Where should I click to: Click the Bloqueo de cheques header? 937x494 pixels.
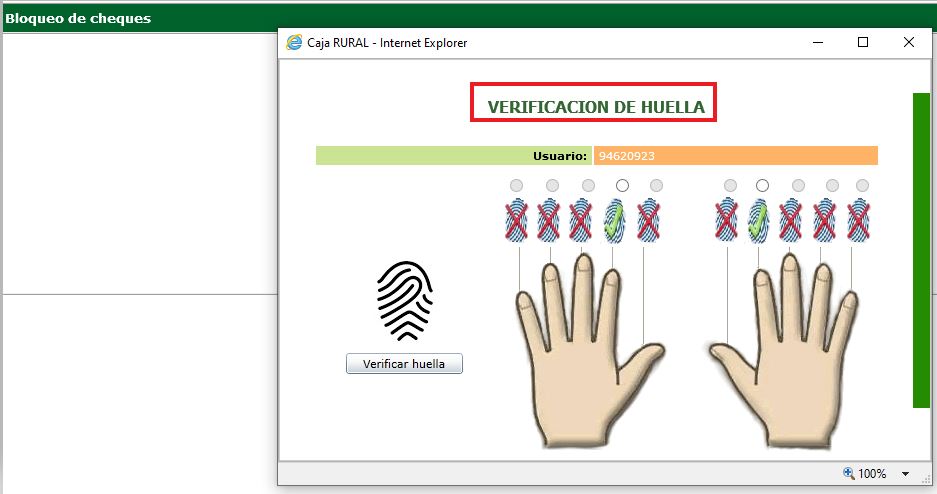[78, 19]
